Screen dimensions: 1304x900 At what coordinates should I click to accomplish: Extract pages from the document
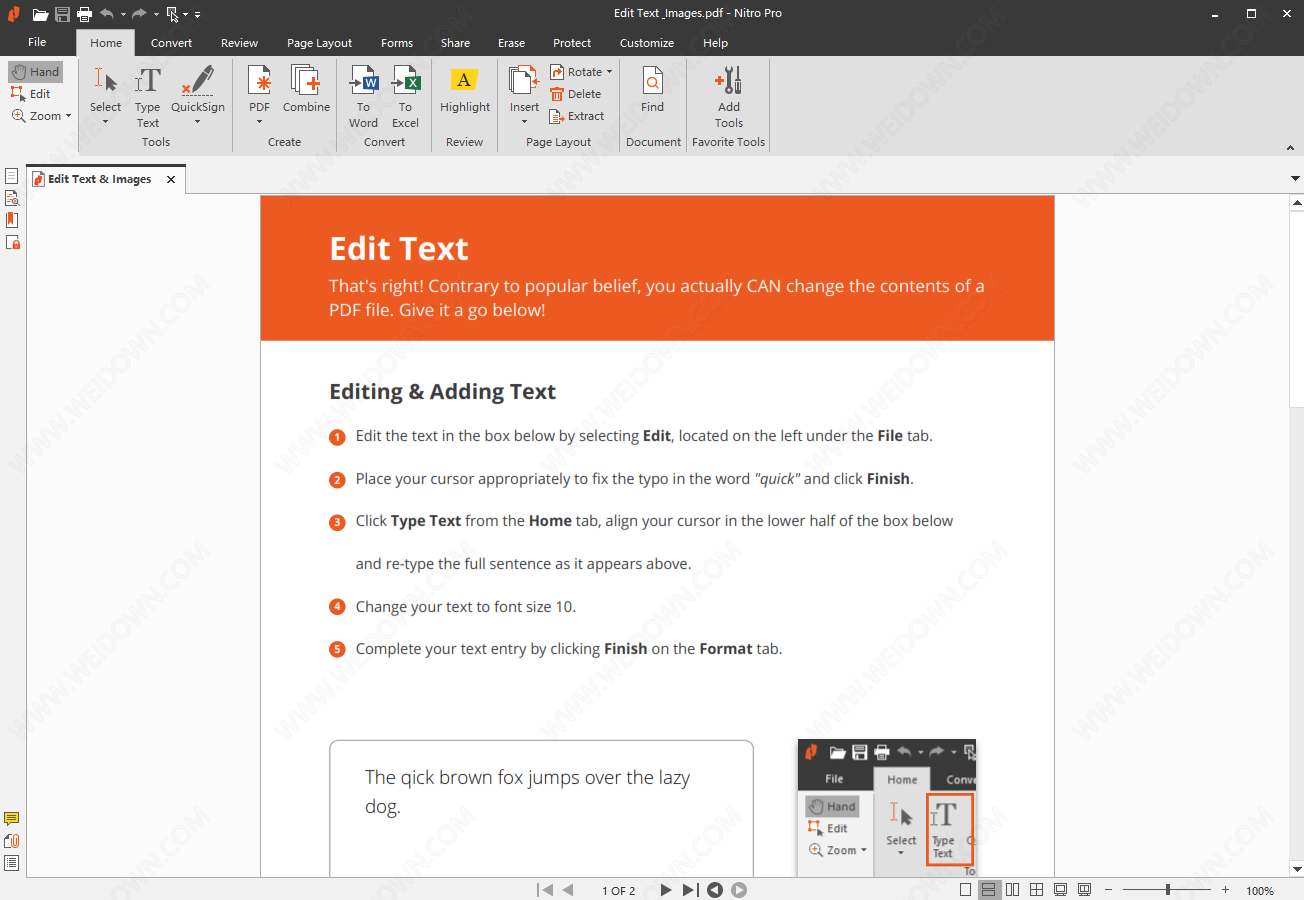click(577, 116)
